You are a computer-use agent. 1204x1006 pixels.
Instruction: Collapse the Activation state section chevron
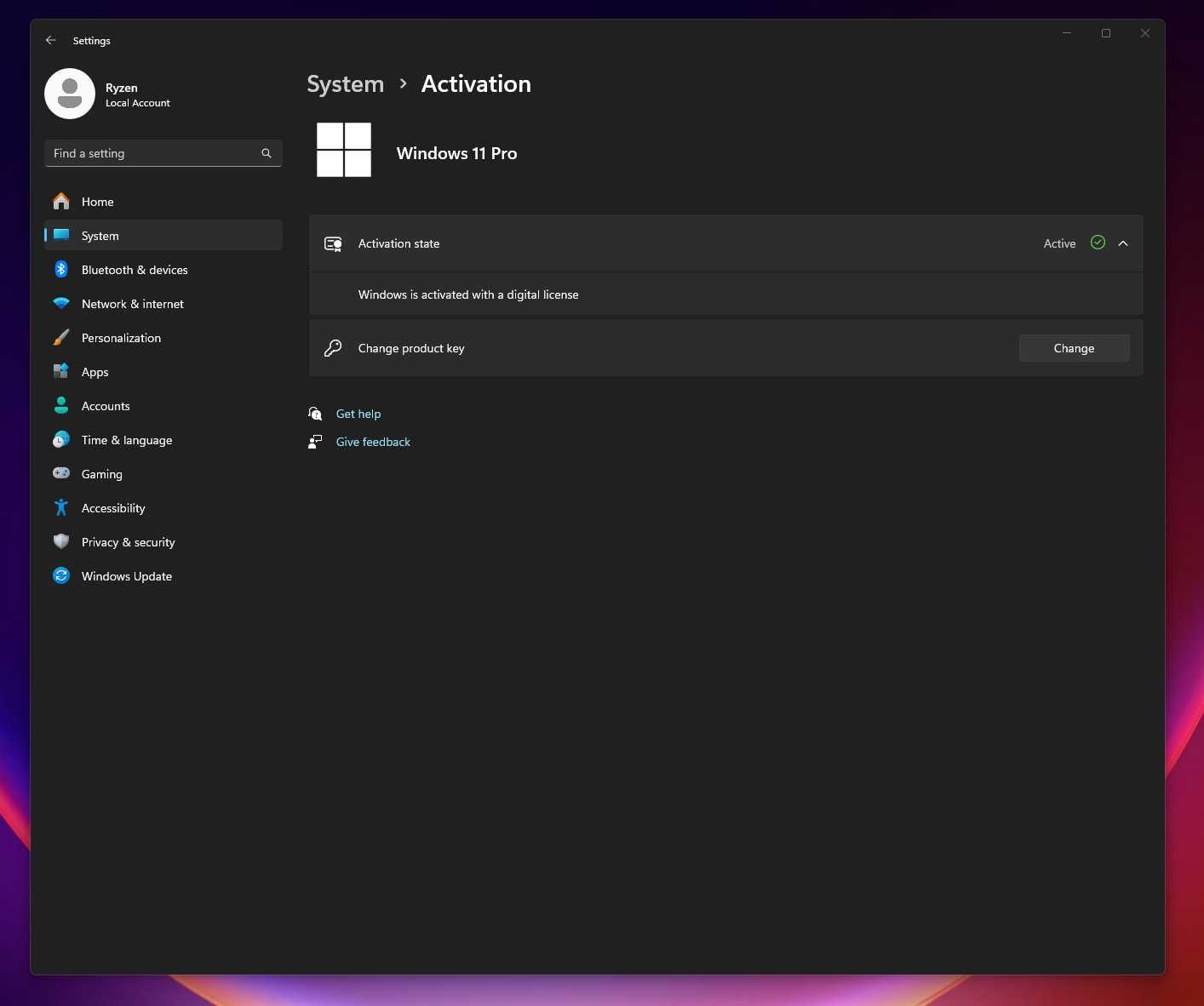[x=1123, y=243]
